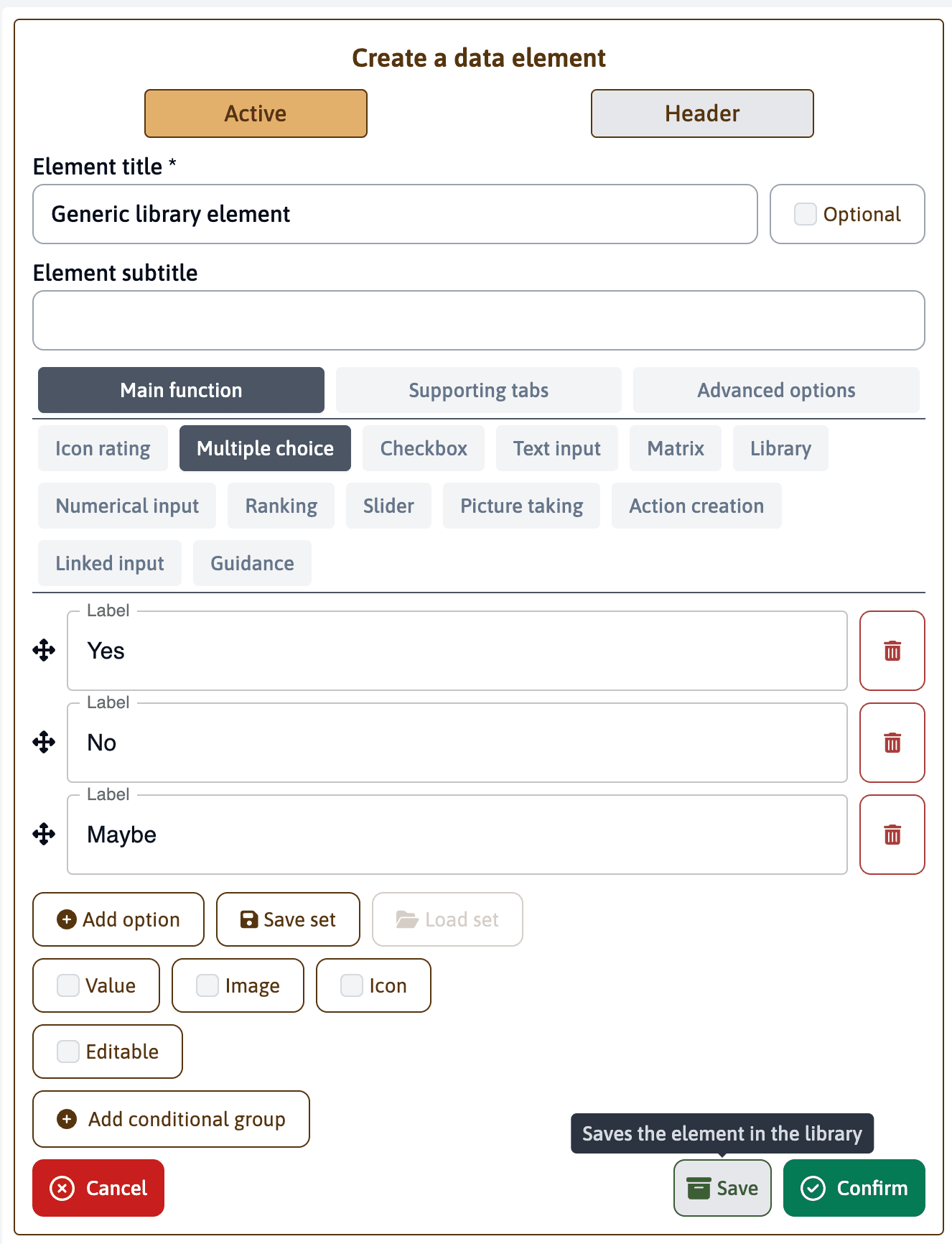Click the Element subtitle input field

(478, 320)
